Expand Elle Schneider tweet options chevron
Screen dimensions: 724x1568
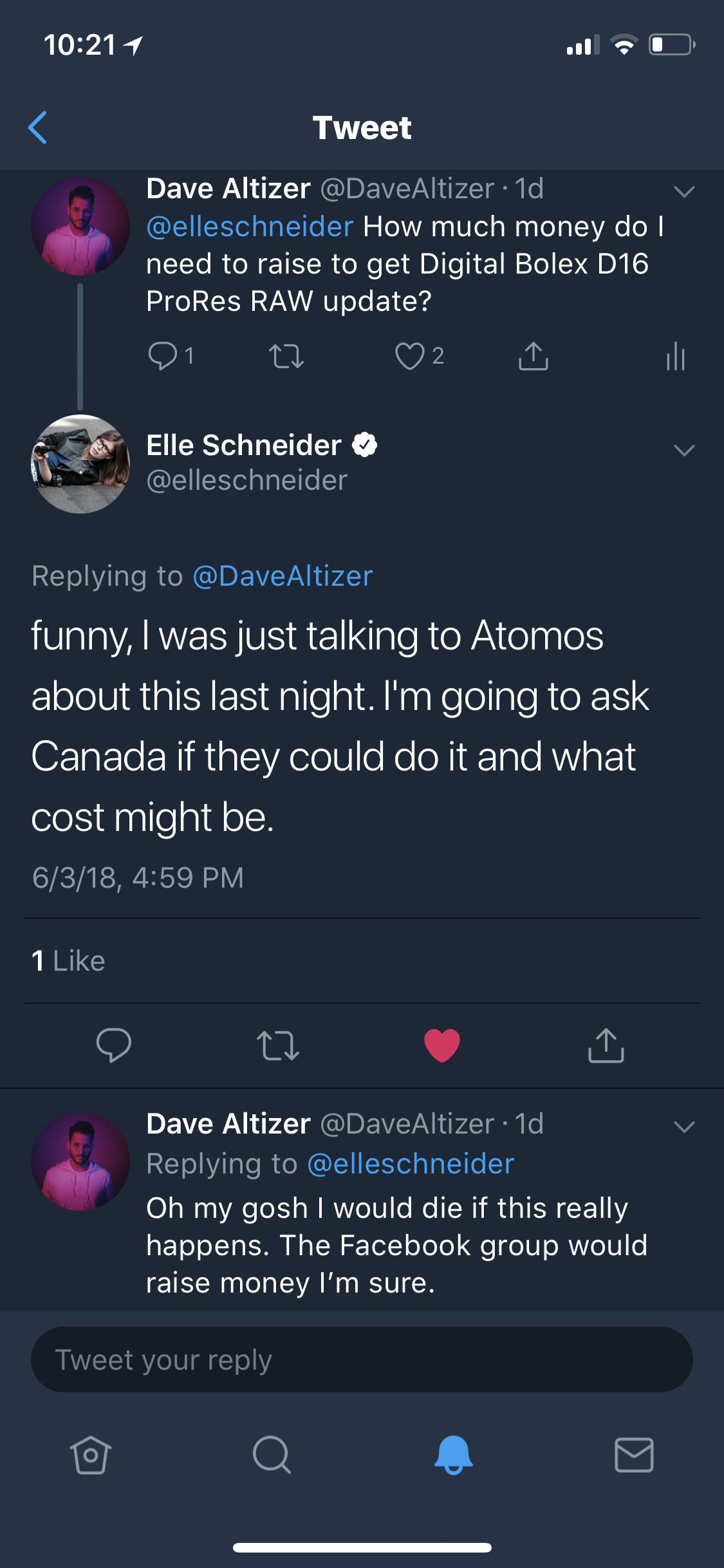(684, 449)
